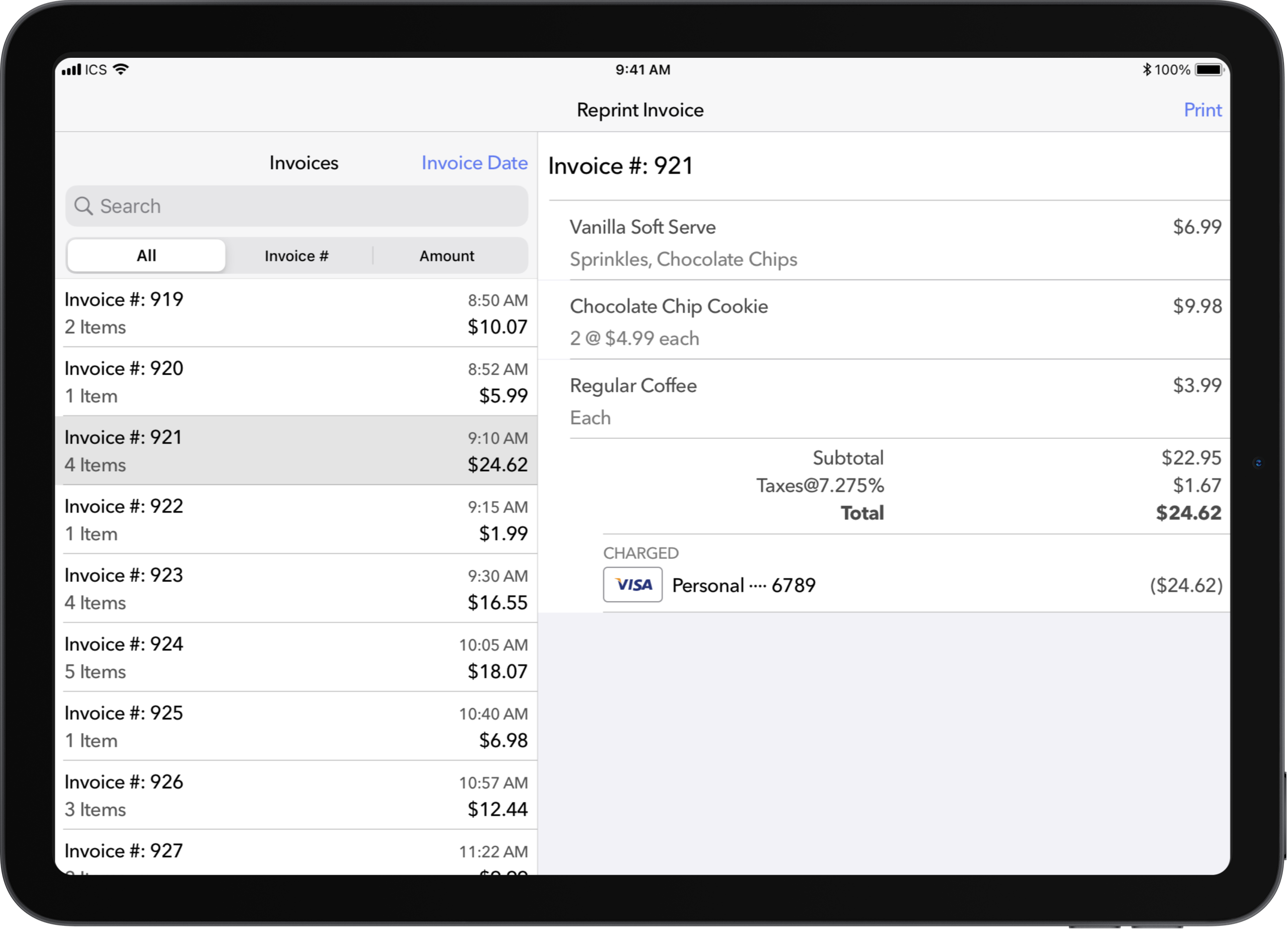Select the All segment filter
Screen dimensions: 1288x929
tap(146, 256)
